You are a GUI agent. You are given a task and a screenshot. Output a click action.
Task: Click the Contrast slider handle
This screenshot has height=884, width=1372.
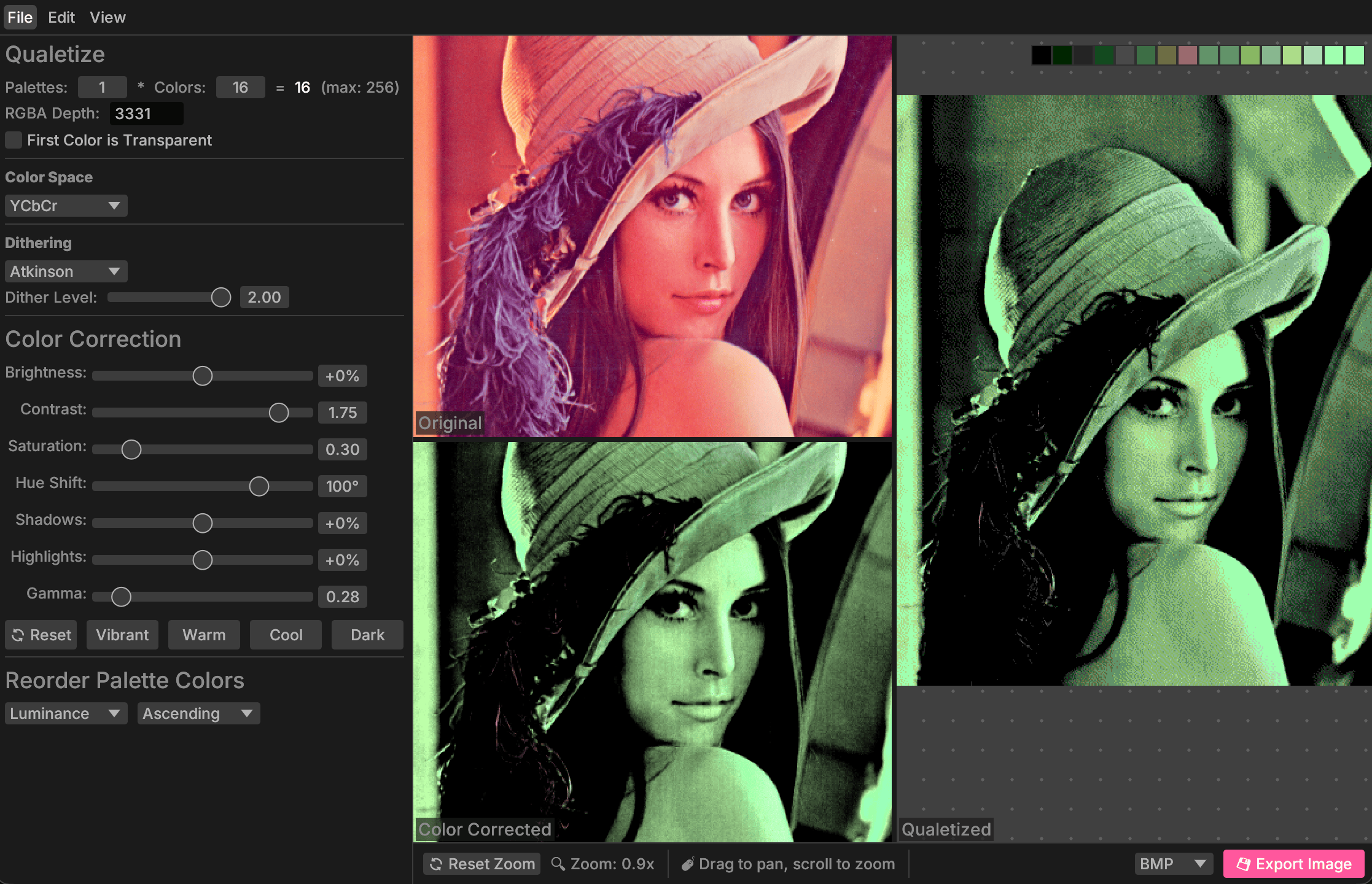click(x=279, y=413)
